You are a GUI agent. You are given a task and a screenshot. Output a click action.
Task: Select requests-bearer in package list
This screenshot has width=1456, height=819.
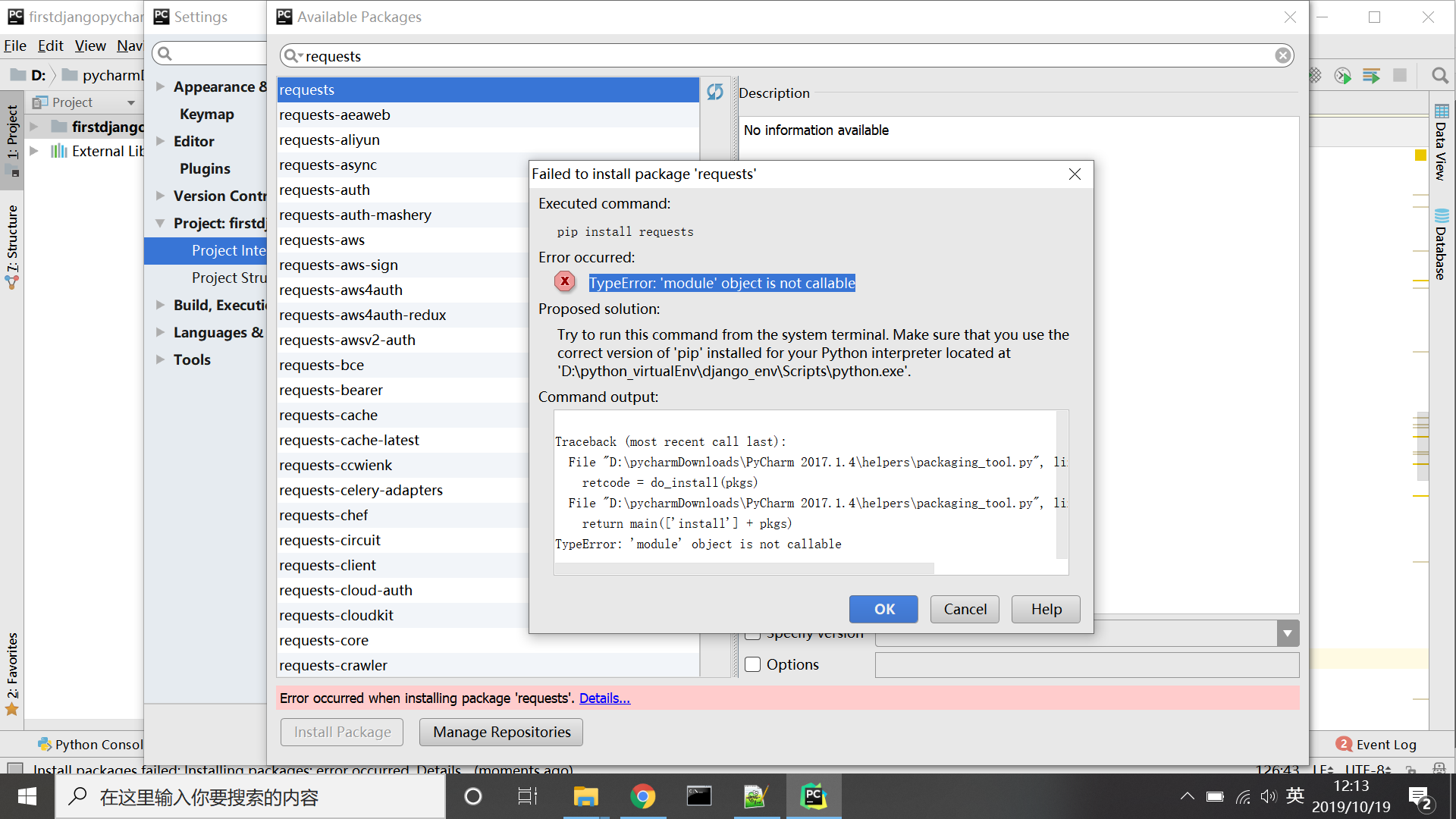[402, 390]
